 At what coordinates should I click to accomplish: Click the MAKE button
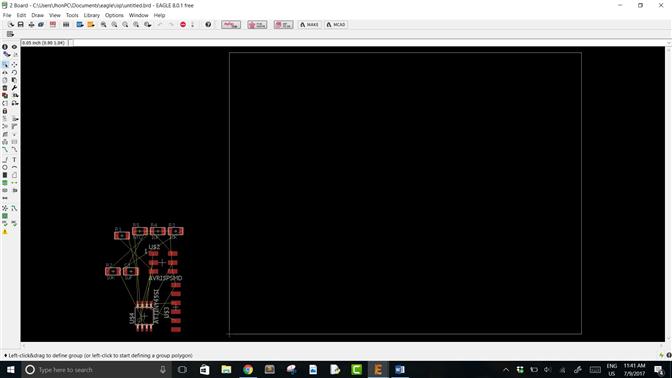tap(309, 24)
